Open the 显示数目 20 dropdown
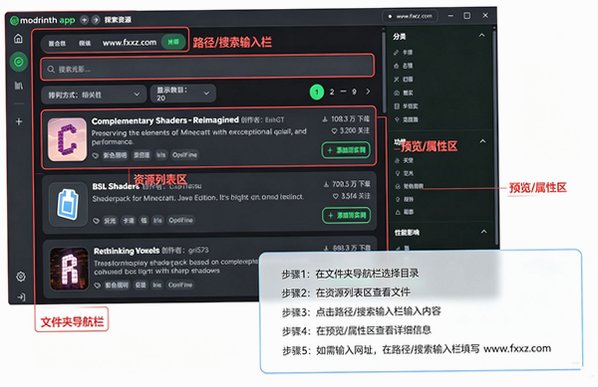Screen dimensions: 598x387 coord(183,94)
